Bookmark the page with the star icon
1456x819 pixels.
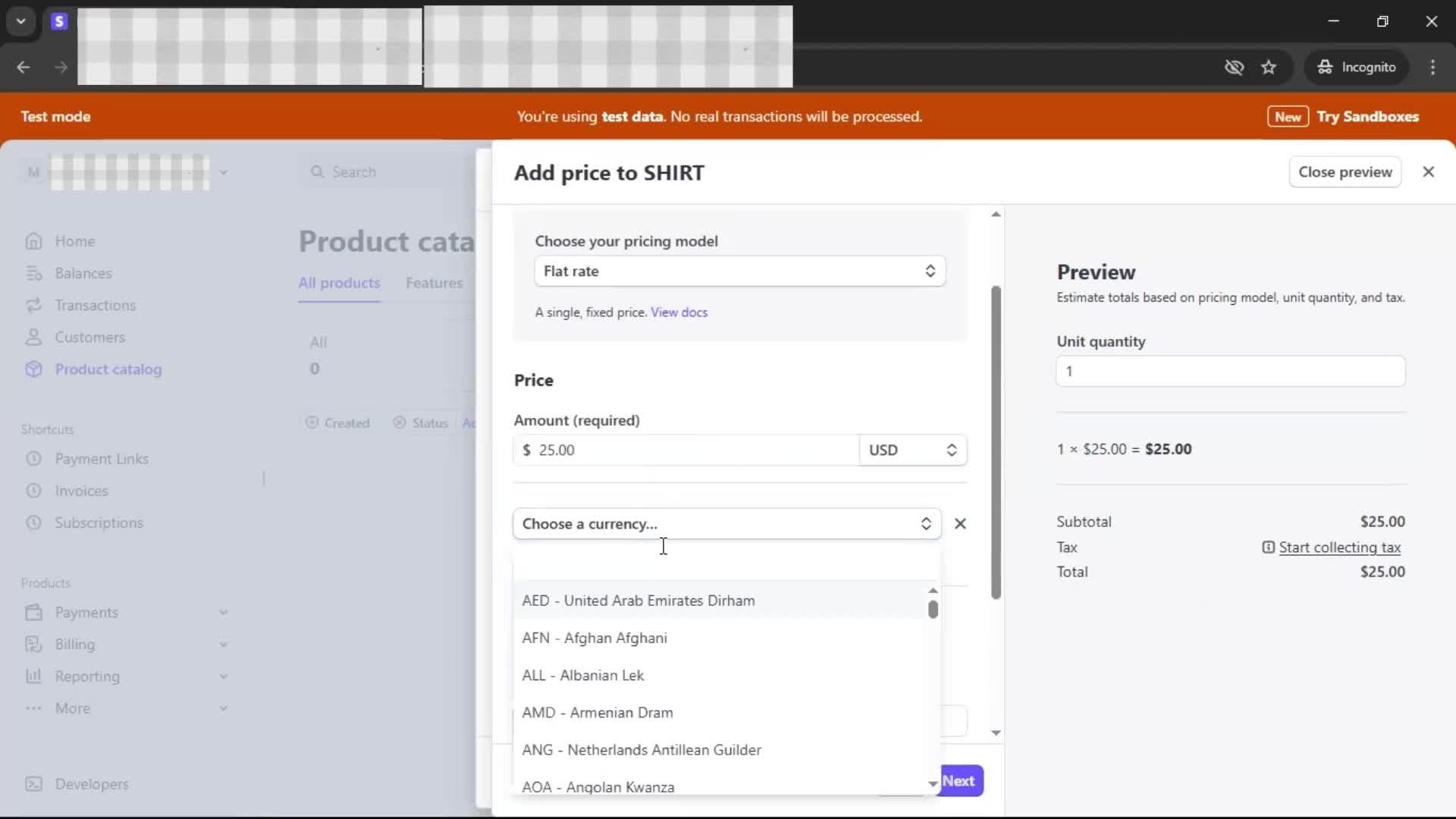1269,67
